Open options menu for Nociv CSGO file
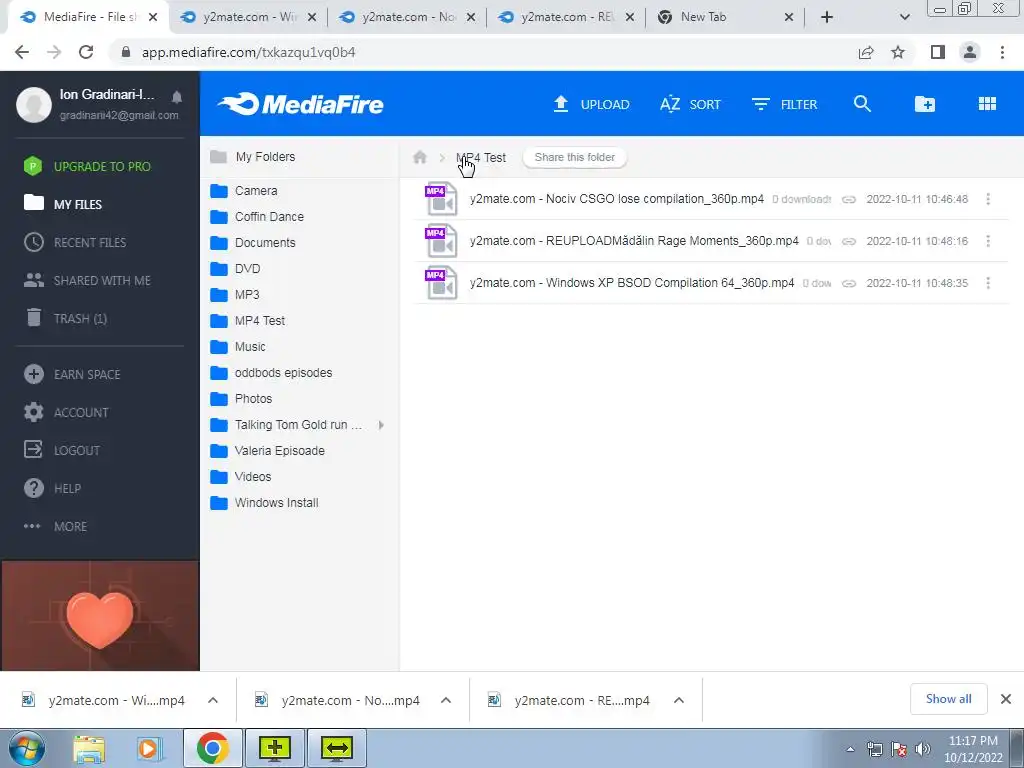Screen dimensions: 1024x768 pos(988,199)
